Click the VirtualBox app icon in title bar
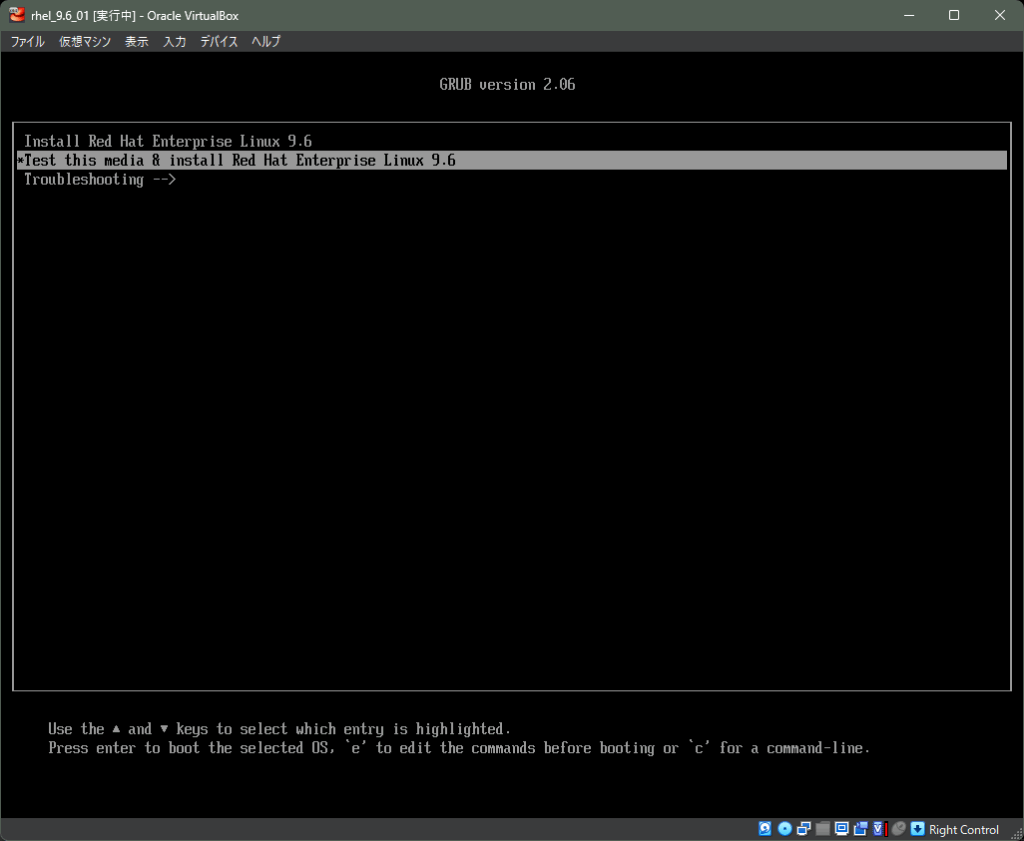1024x841 pixels. tap(17, 15)
